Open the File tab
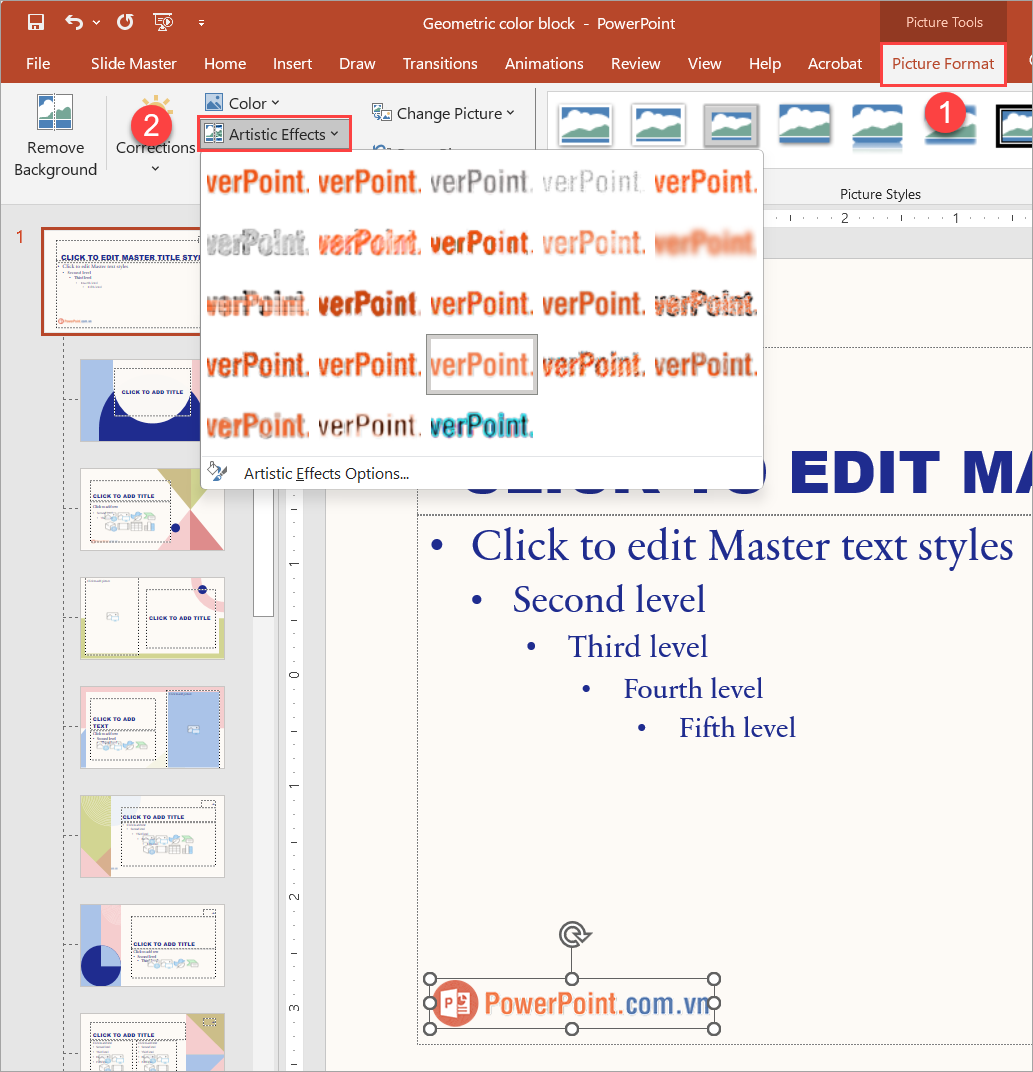The image size is (1033, 1072). click(38, 64)
